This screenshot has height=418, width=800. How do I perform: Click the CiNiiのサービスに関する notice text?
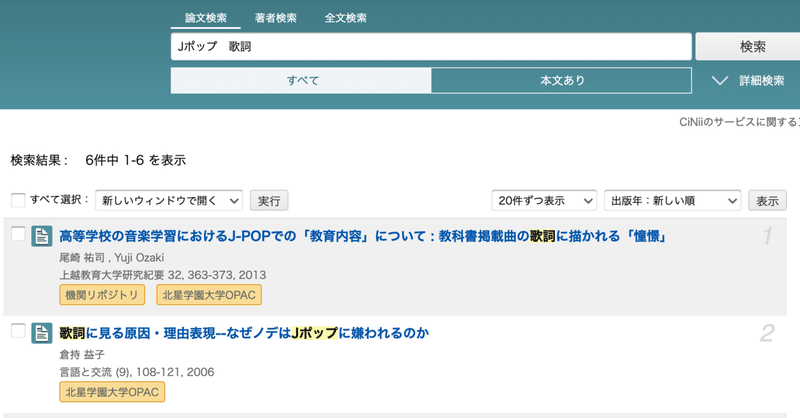pos(739,122)
